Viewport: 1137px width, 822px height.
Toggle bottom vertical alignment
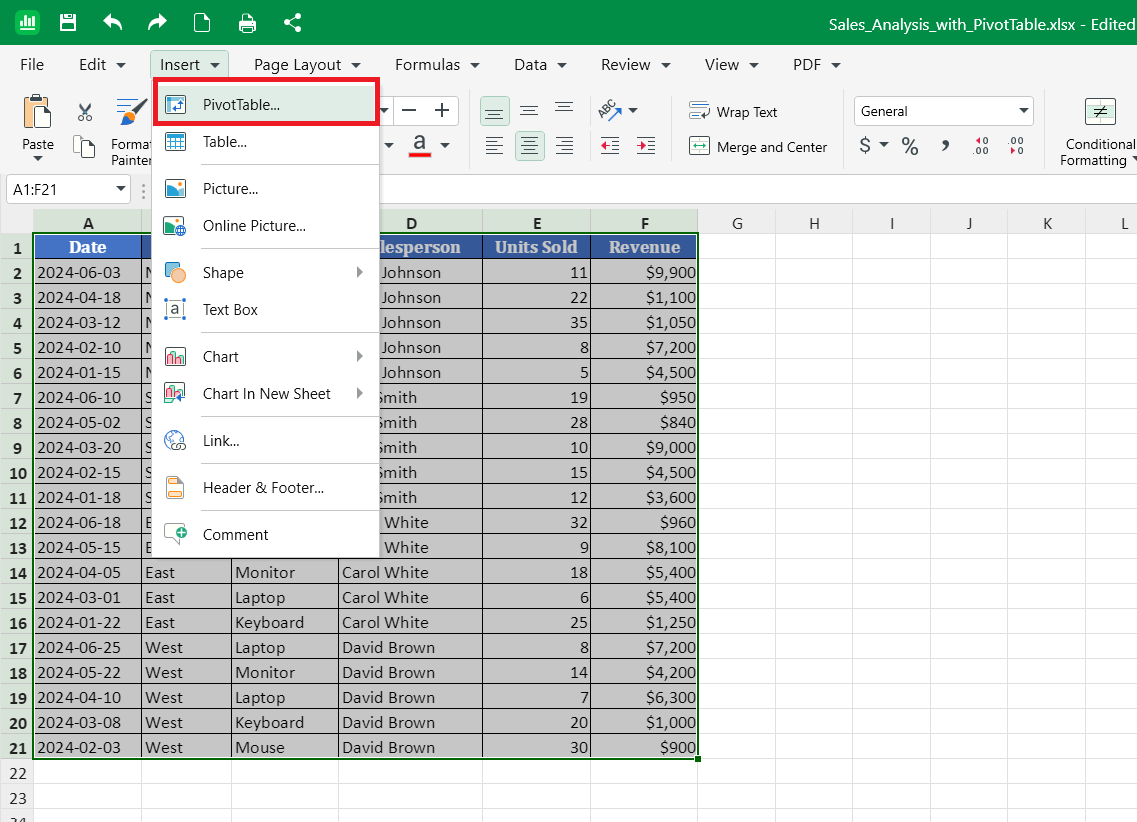pyautogui.click(x=495, y=112)
